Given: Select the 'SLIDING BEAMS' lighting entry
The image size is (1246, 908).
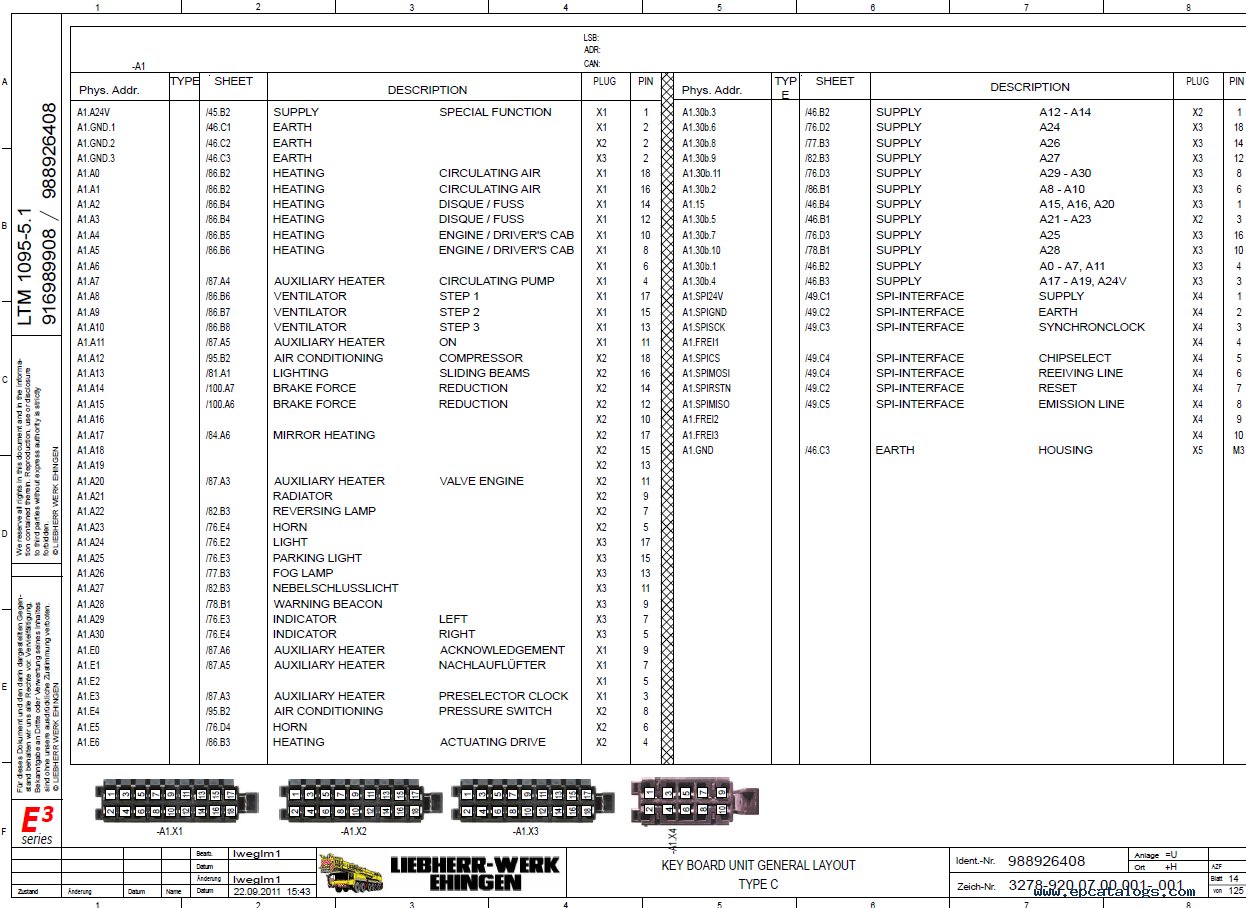Looking at the screenshot, I should pos(484,373).
